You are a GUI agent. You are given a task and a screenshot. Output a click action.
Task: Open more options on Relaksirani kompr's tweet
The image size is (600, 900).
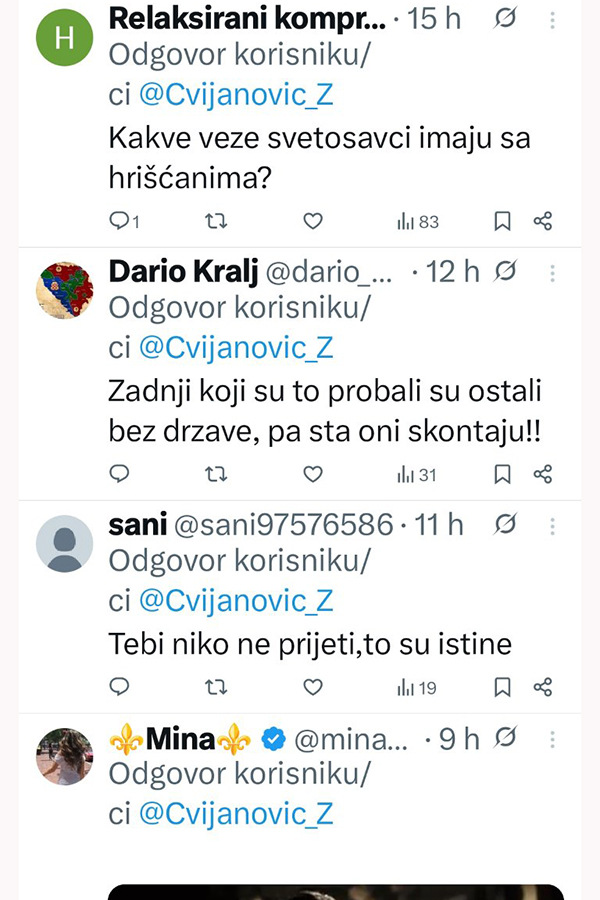pos(553,19)
